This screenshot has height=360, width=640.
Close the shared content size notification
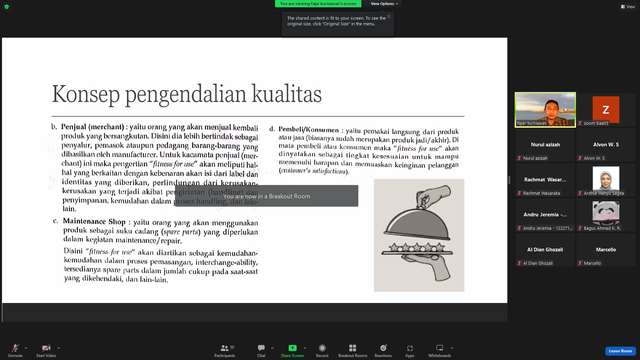389,16
